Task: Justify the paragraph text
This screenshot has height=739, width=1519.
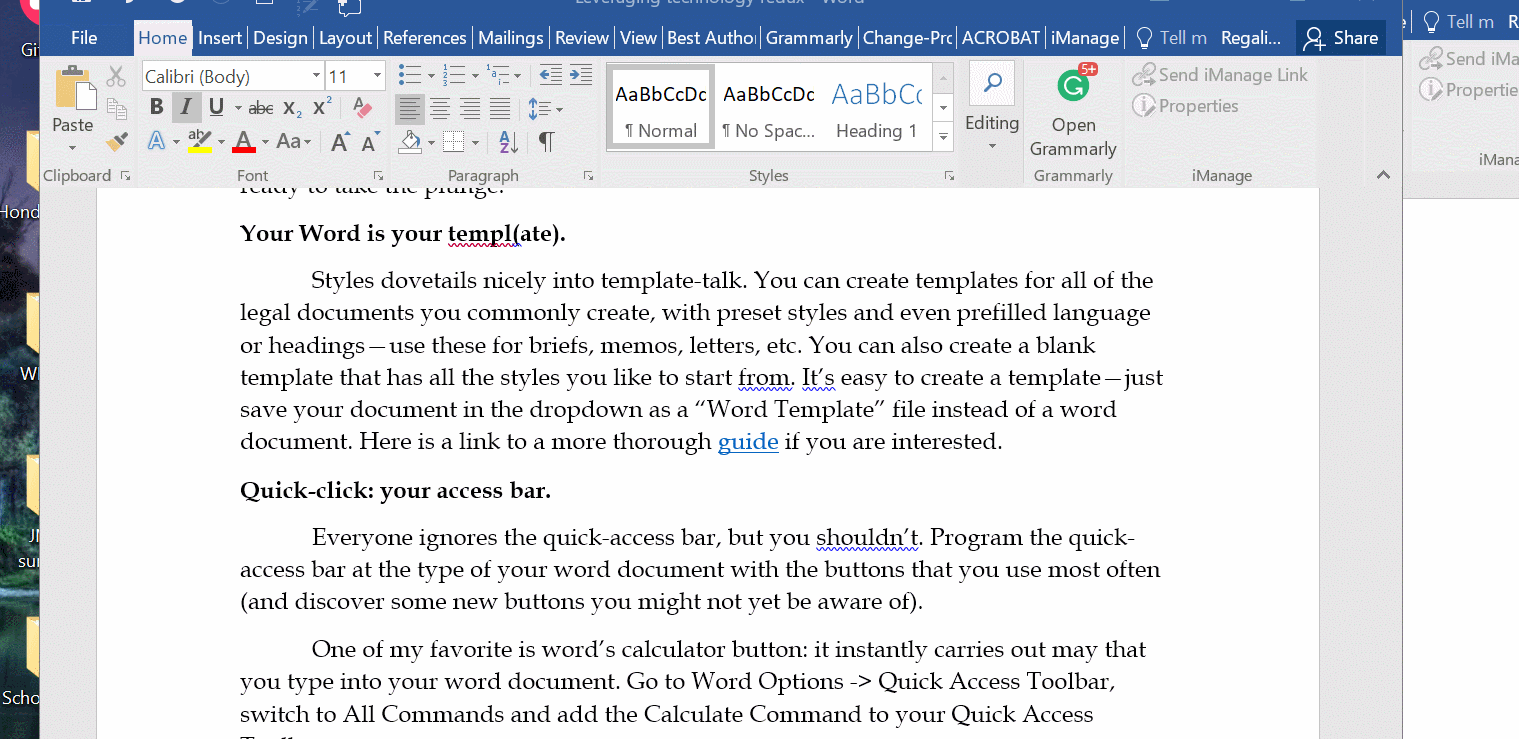Action: click(x=501, y=108)
